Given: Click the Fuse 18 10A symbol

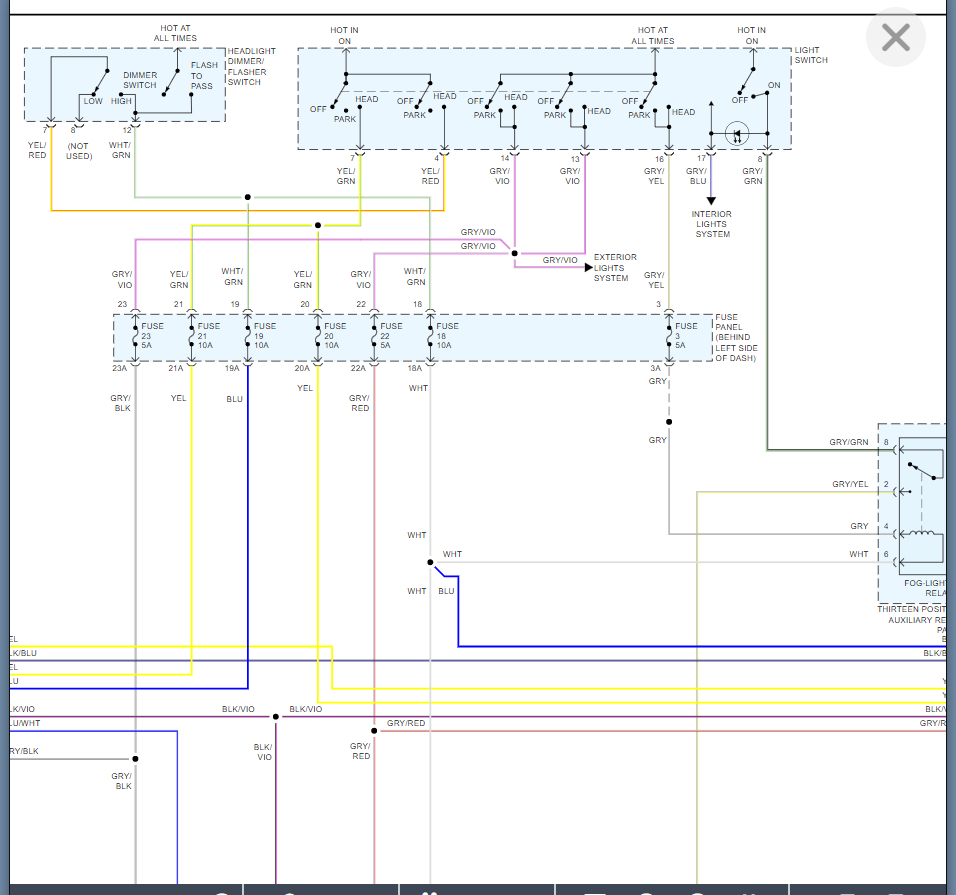Looking at the screenshot, I should point(431,337).
